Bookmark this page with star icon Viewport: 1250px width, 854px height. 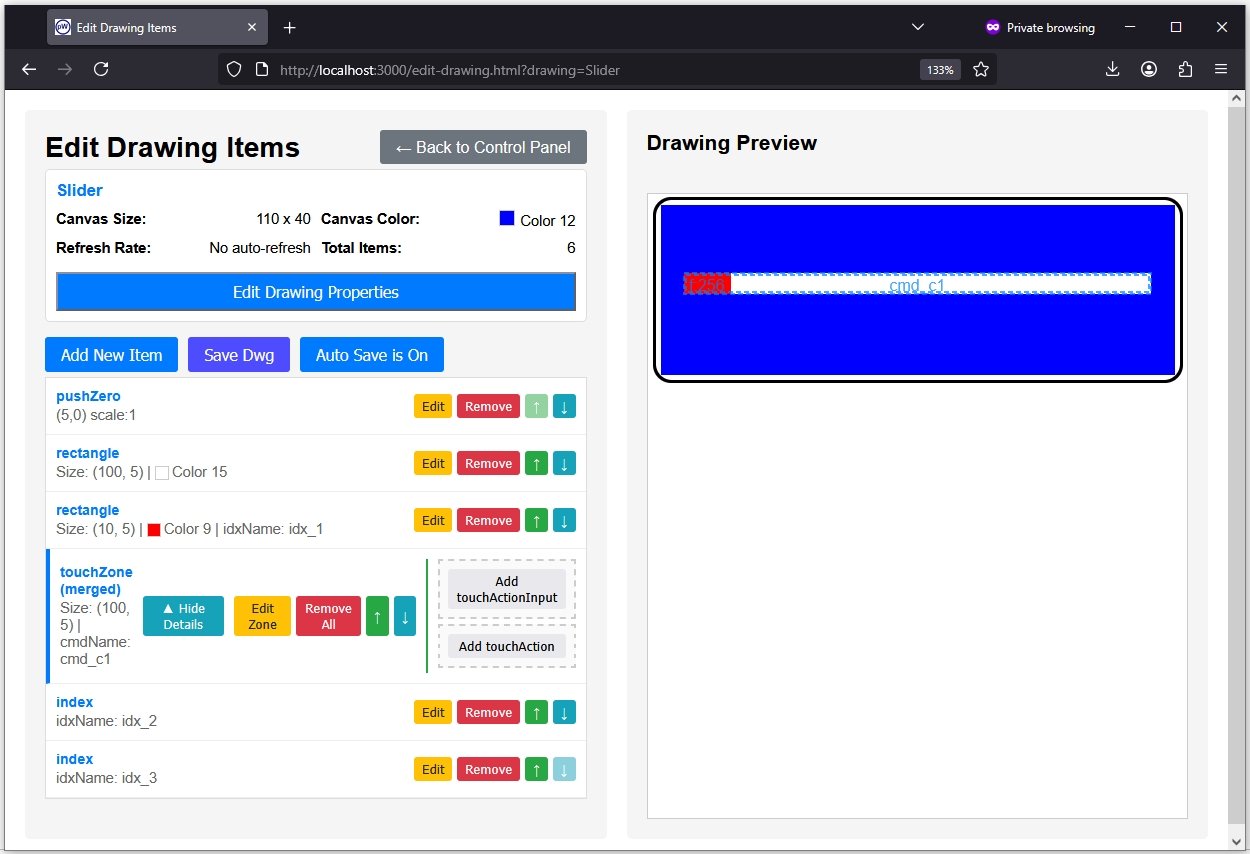tap(981, 69)
